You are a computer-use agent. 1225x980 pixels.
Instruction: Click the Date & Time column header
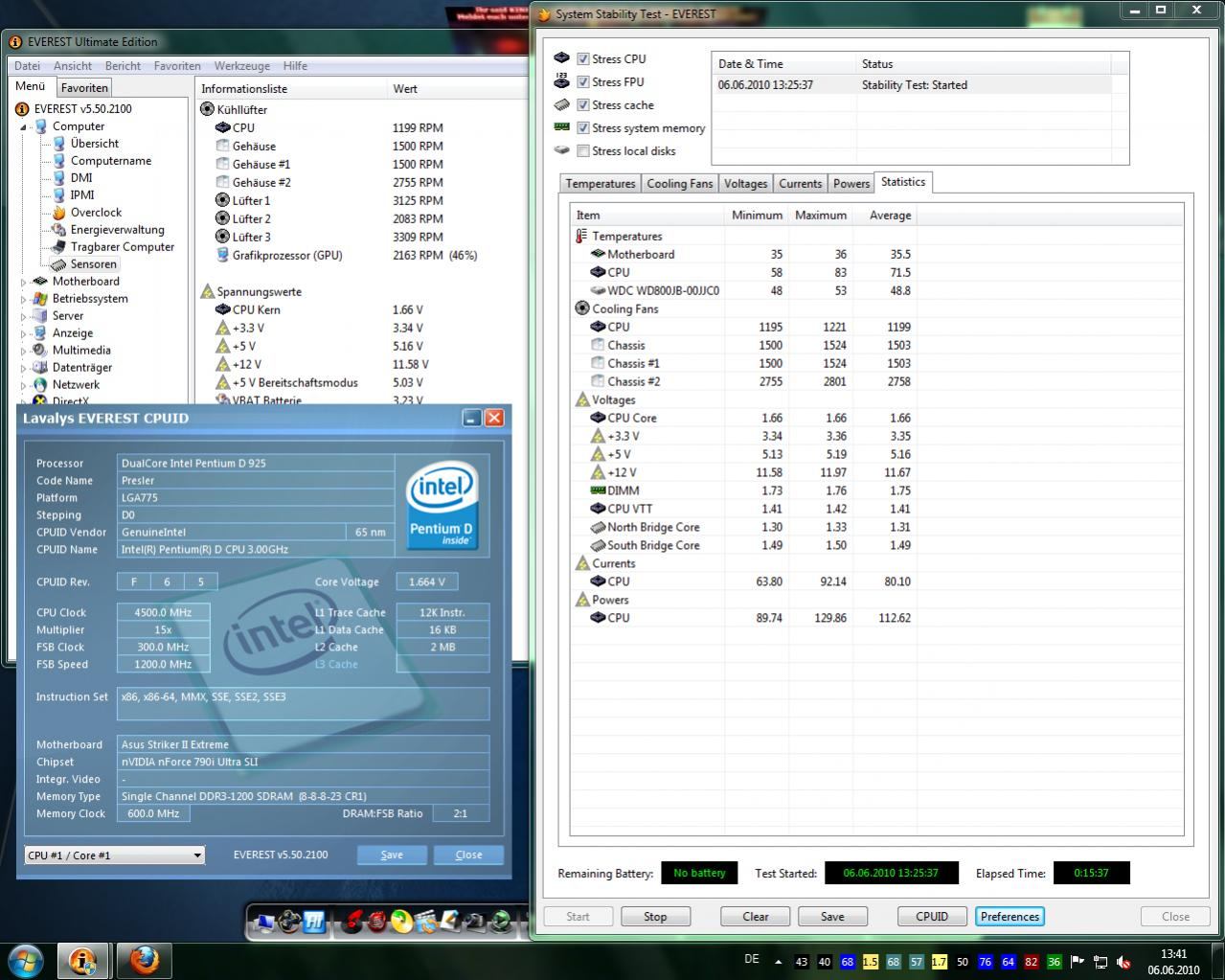783,64
